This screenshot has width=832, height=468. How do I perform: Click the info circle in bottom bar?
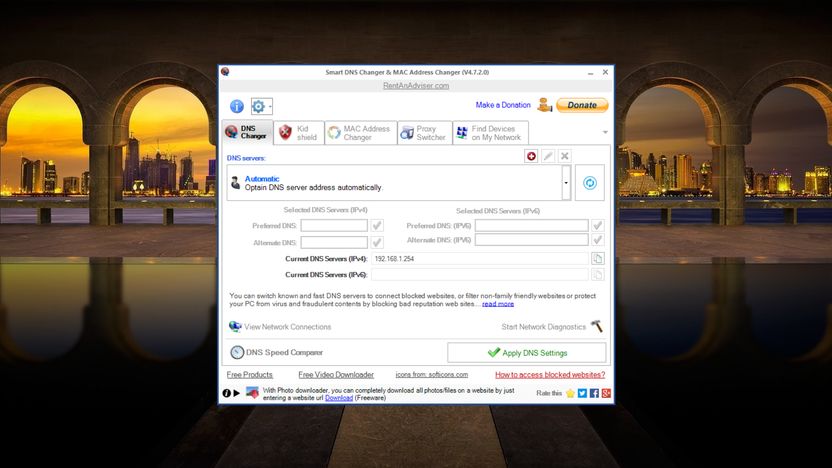point(227,393)
